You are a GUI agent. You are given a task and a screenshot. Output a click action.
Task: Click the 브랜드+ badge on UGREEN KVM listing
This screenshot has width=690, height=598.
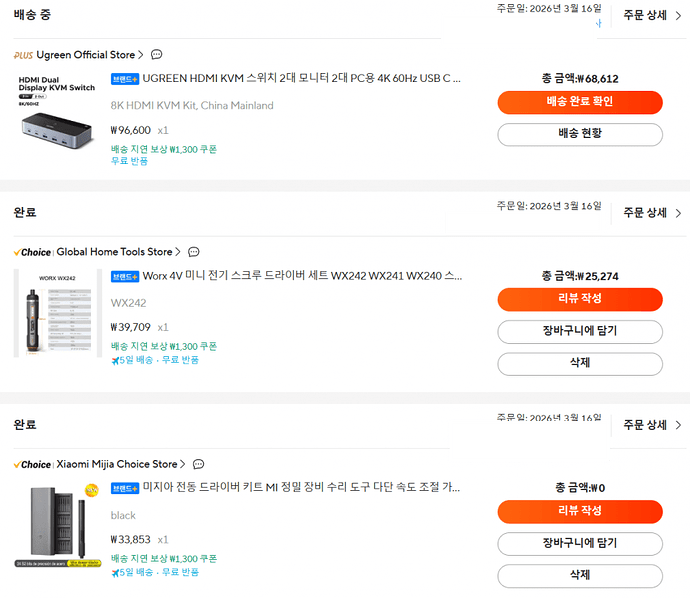pyautogui.click(x=125, y=77)
